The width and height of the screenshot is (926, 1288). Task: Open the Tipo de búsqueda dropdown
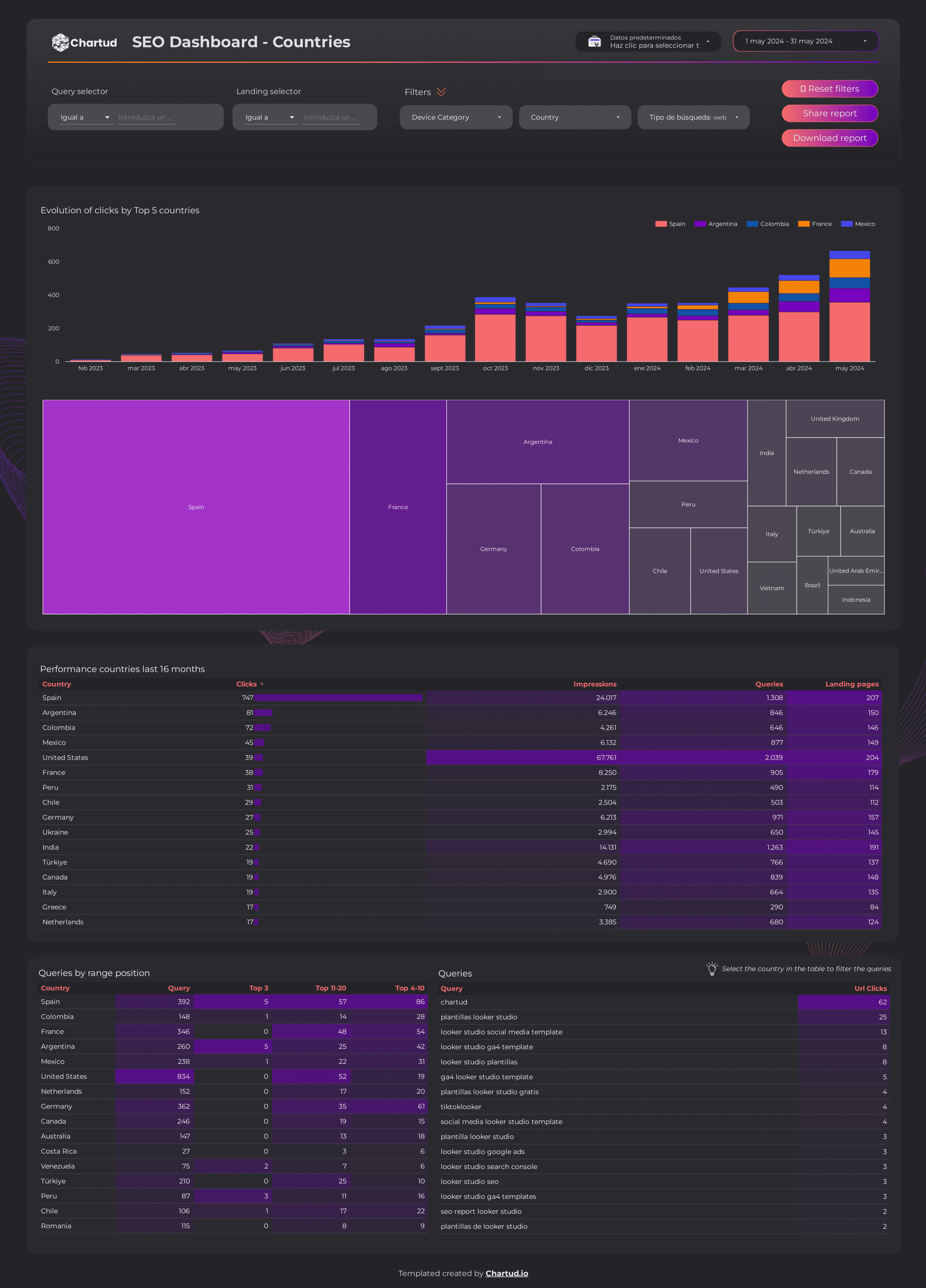[x=693, y=117]
